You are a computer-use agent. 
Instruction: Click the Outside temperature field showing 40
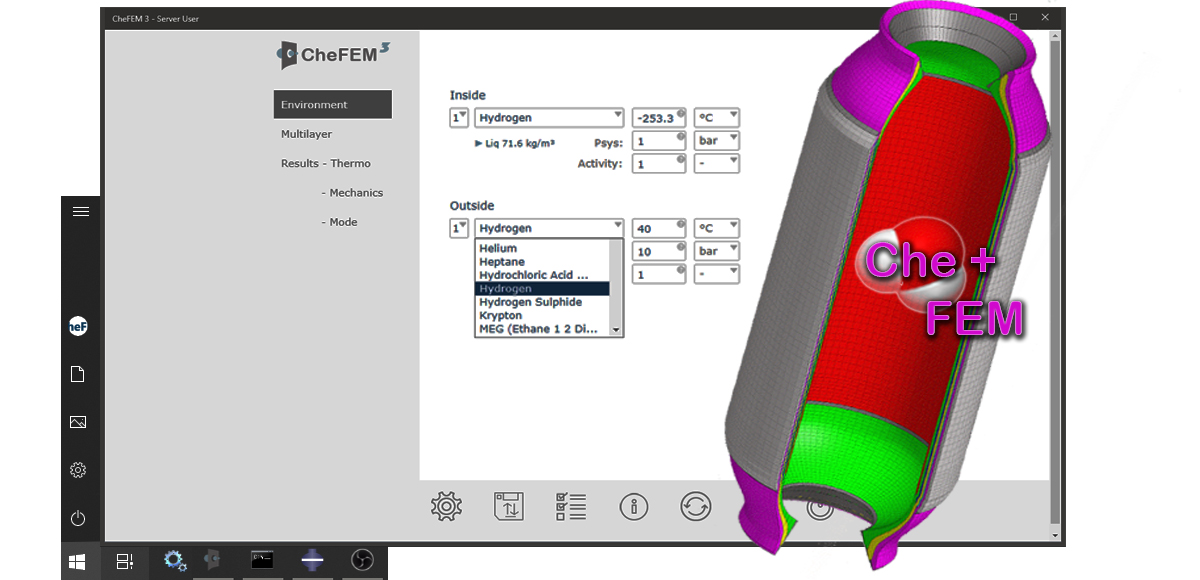tap(659, 229)
